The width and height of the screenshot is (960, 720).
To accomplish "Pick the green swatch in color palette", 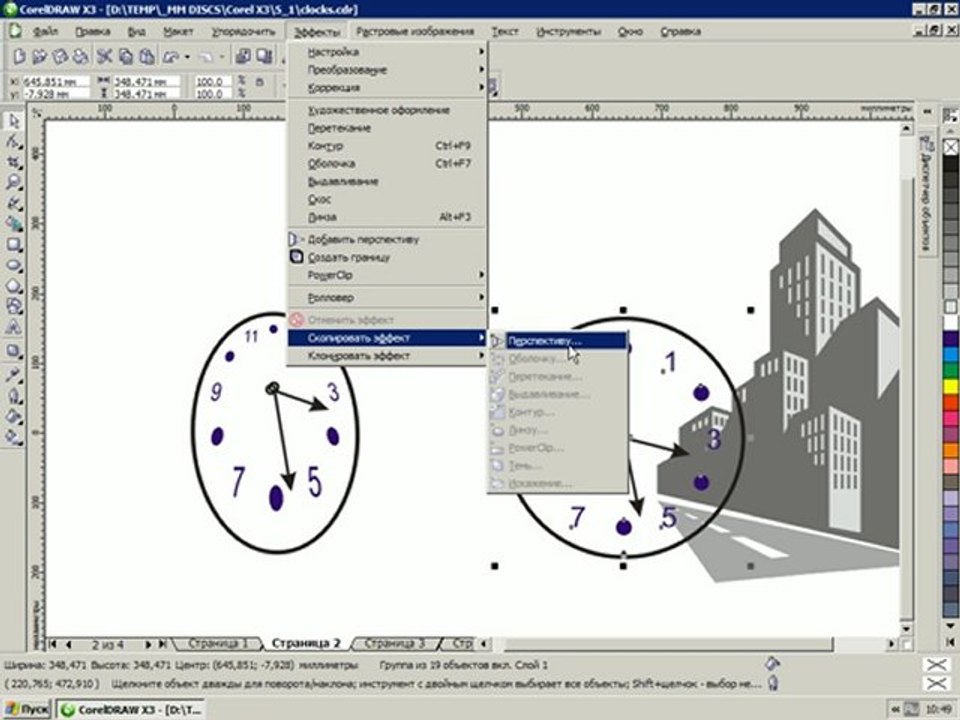I will pyautogui.click(x=950, y=370).
